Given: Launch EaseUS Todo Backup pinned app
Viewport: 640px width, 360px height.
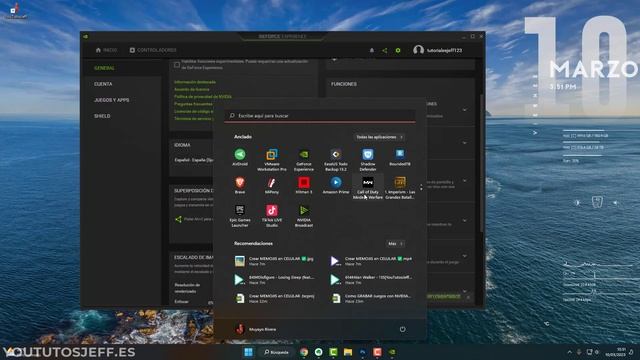Looking at the screenshot, I should coord(336,160).
